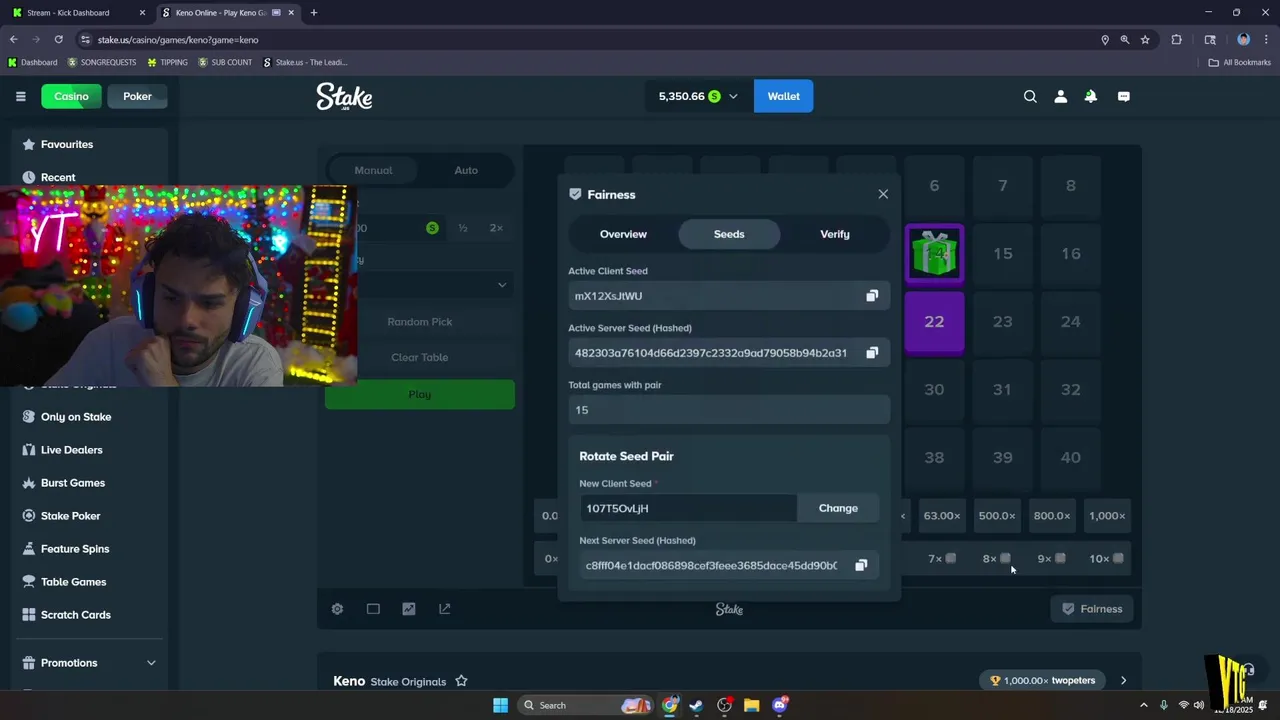Pop out the game window

[445, 609]
